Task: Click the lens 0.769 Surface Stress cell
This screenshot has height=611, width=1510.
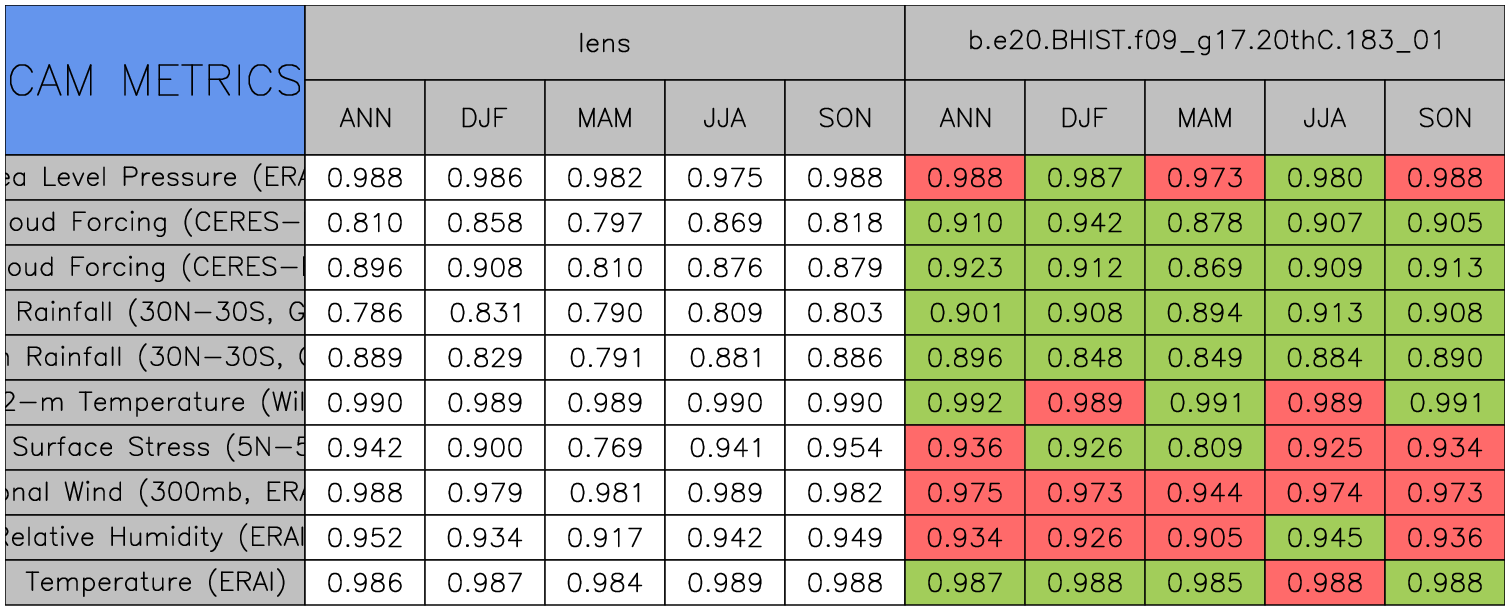Action: (x=605, y=448)
